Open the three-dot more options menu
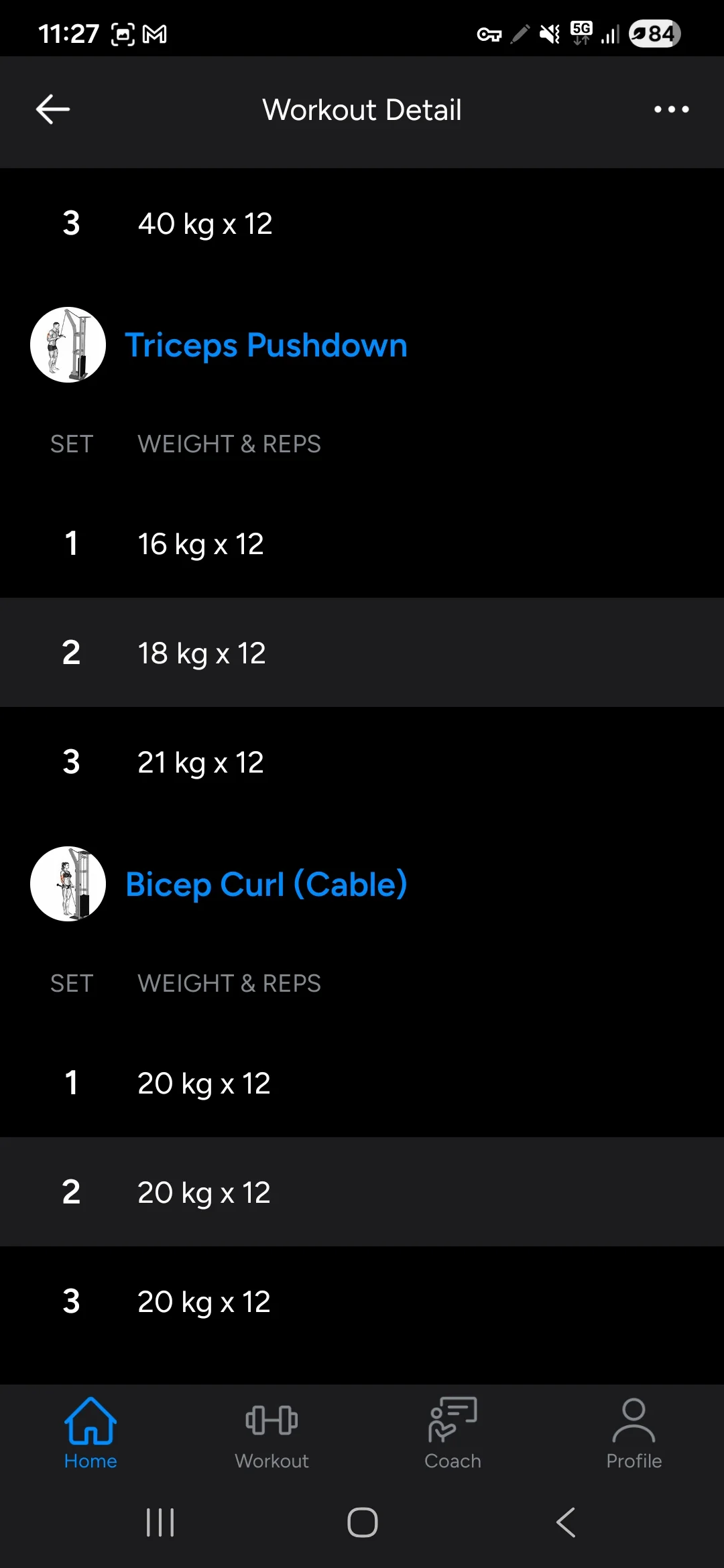This screenshot has height=1568, width=724. click(x=671, y=110)
